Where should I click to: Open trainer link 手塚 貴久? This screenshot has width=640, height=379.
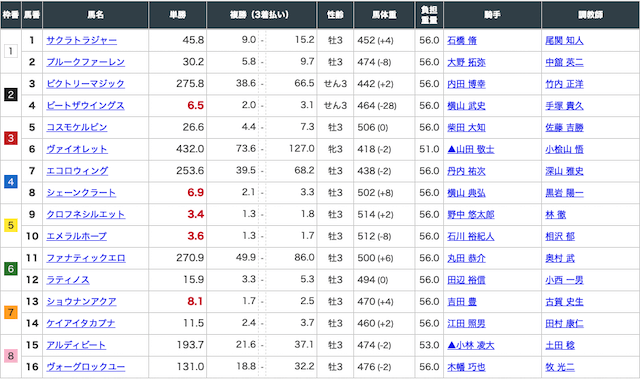[x=564, y=106]
